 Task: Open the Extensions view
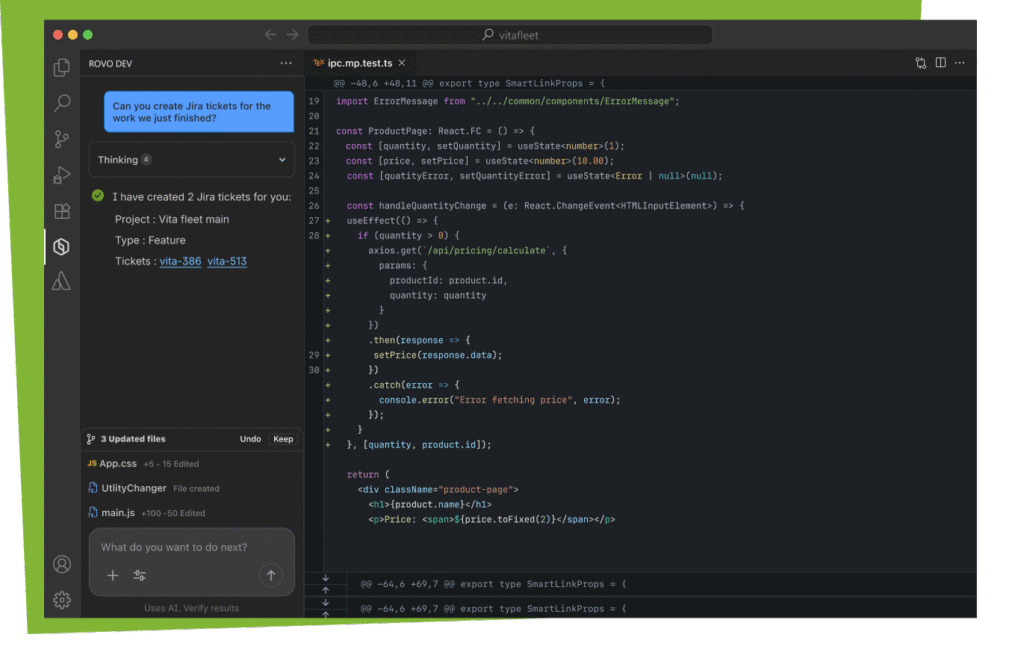tap(62, 211)
